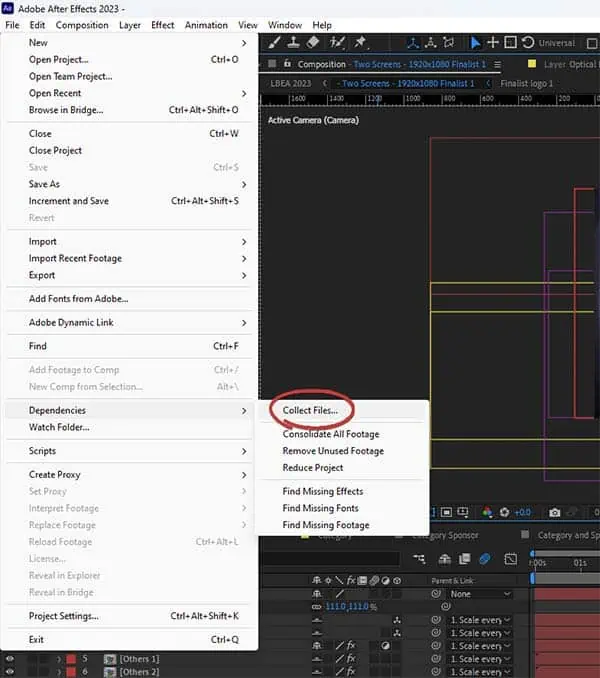600x678 pixels.
Task: Expand the Others 2 layer twirl arrow
Action: [59, 672]
